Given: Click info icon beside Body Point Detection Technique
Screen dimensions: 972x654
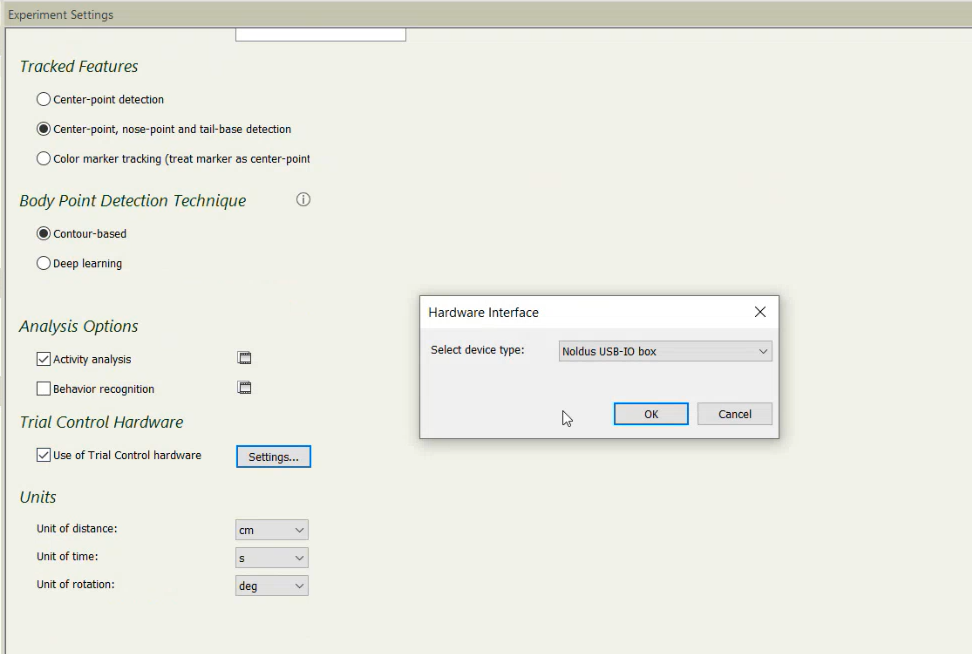Looking at the screenshot, I should click(303, 200).
